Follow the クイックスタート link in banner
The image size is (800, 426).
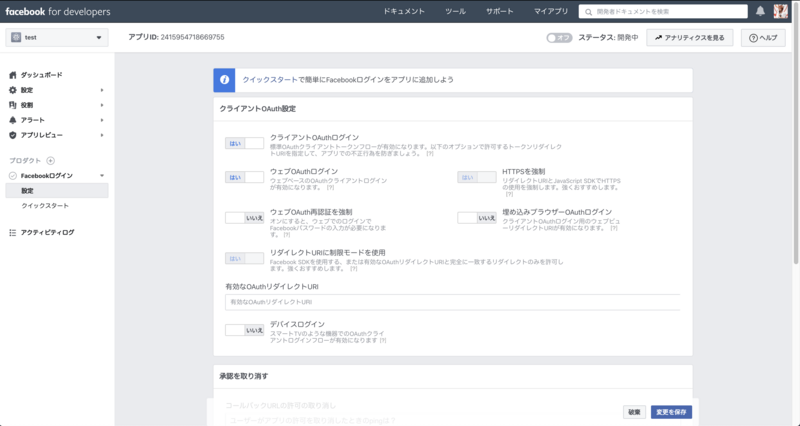click(269, 80)
